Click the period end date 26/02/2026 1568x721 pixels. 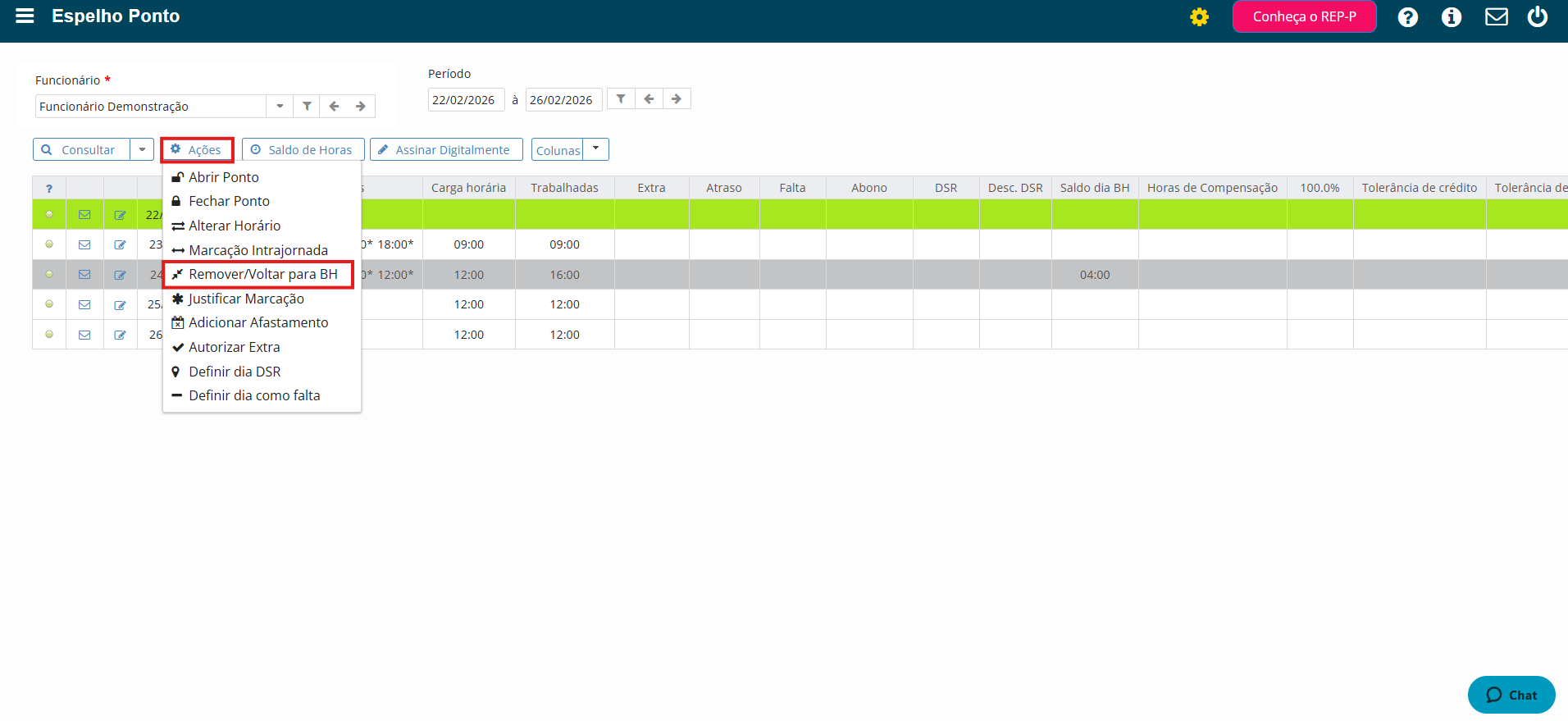[x=563, y=99]
